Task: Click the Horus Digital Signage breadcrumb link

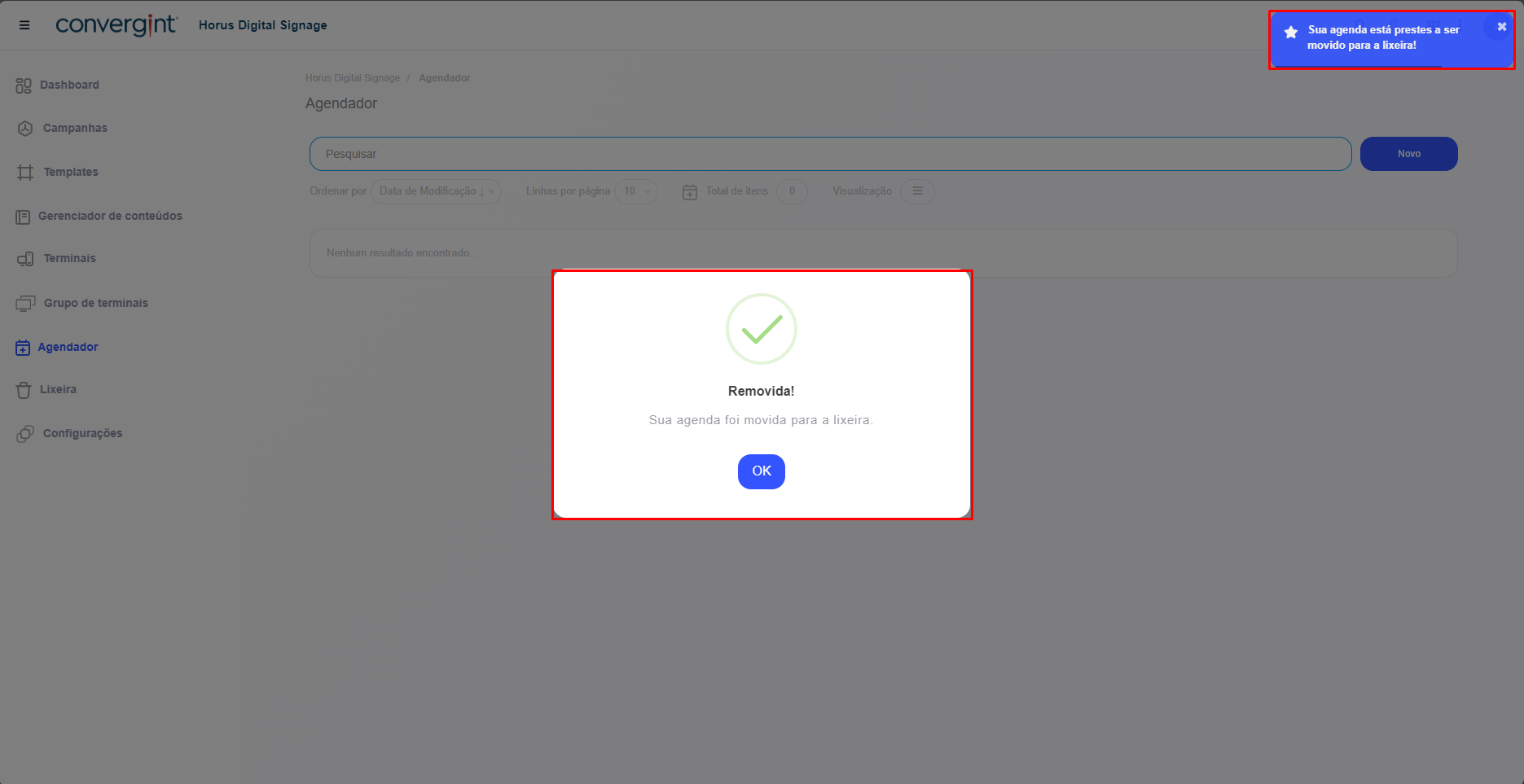Action: 353,78
